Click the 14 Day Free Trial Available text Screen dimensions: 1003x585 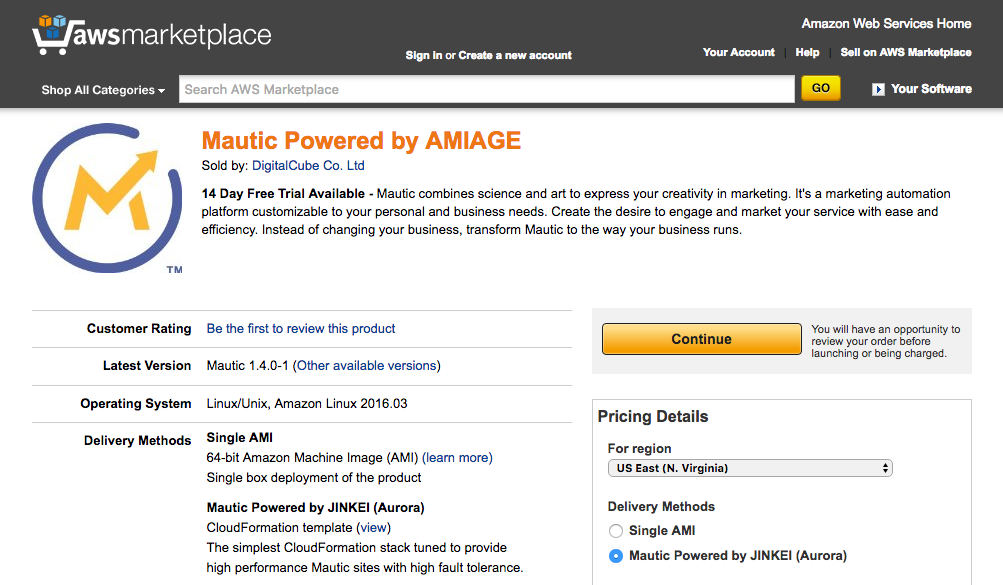pyautogui.click(x=283, y=194)
